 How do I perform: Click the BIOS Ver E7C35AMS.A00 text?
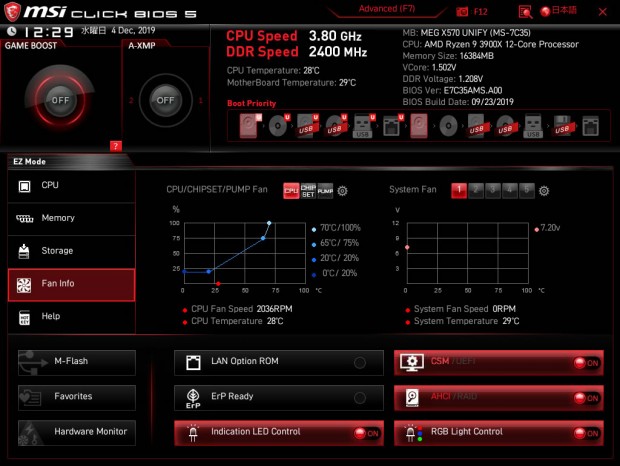pyautogui.click(x=452, y=91)
